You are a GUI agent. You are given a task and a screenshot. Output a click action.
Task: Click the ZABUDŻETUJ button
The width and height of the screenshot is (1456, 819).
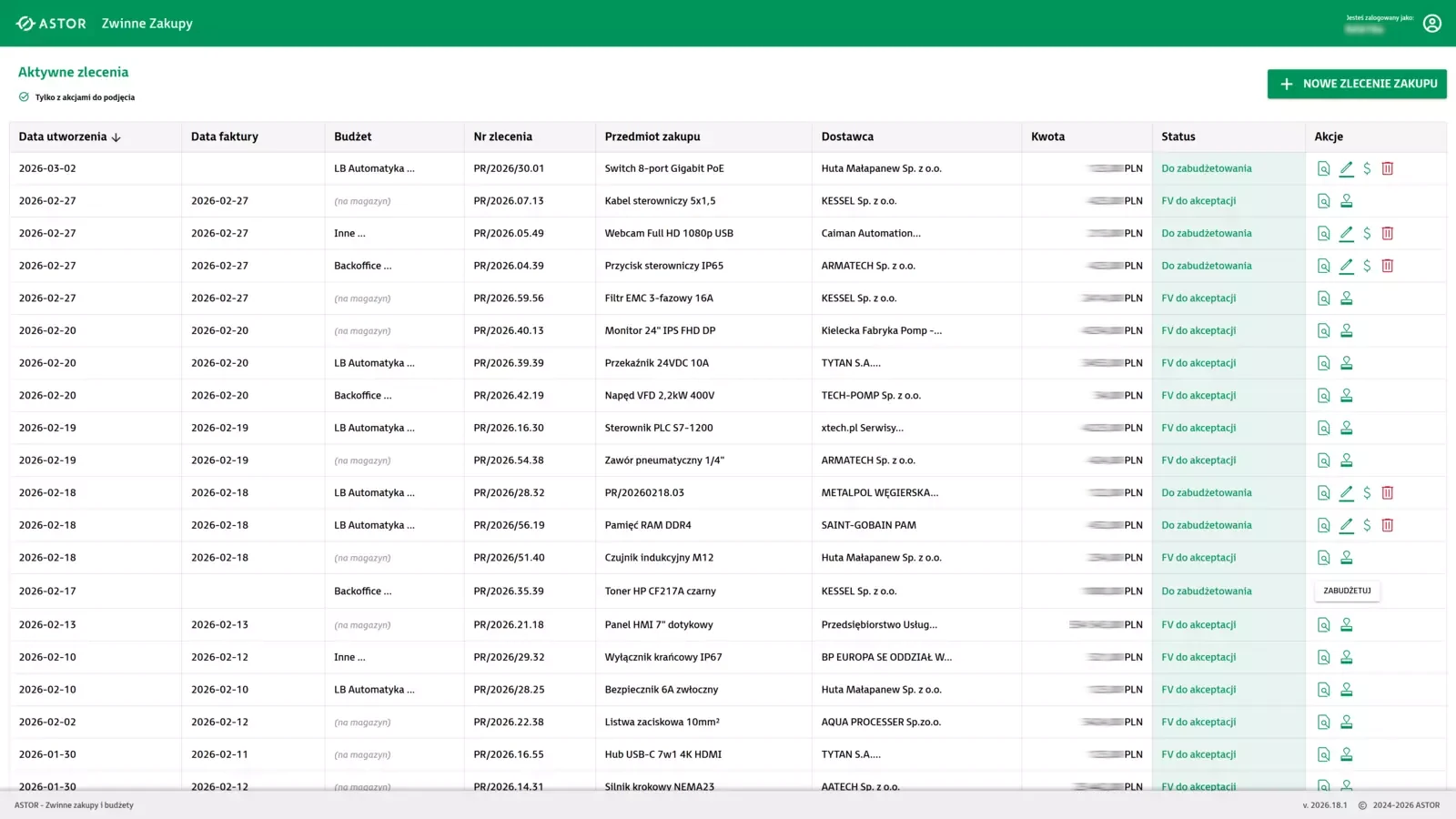point(1347,590)
